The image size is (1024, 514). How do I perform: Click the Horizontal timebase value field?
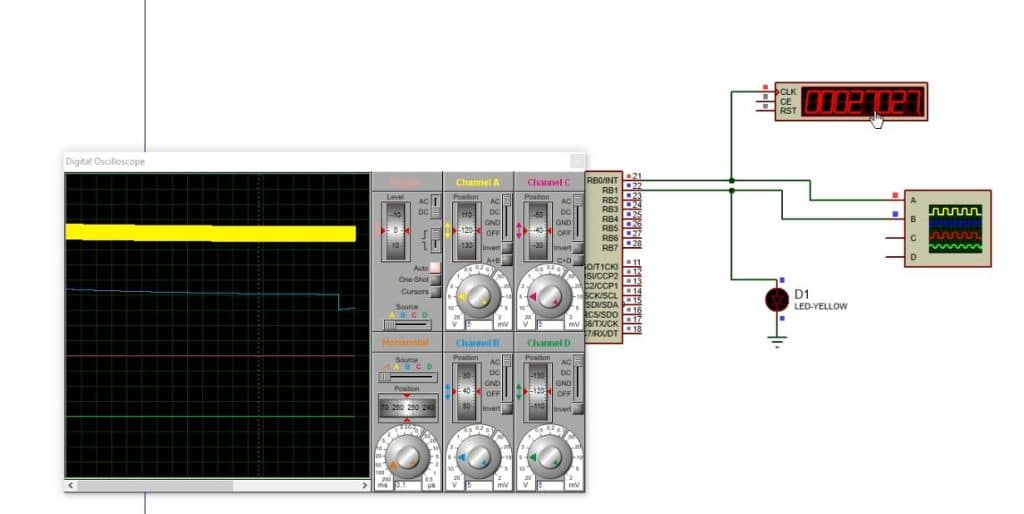[408, 486]
